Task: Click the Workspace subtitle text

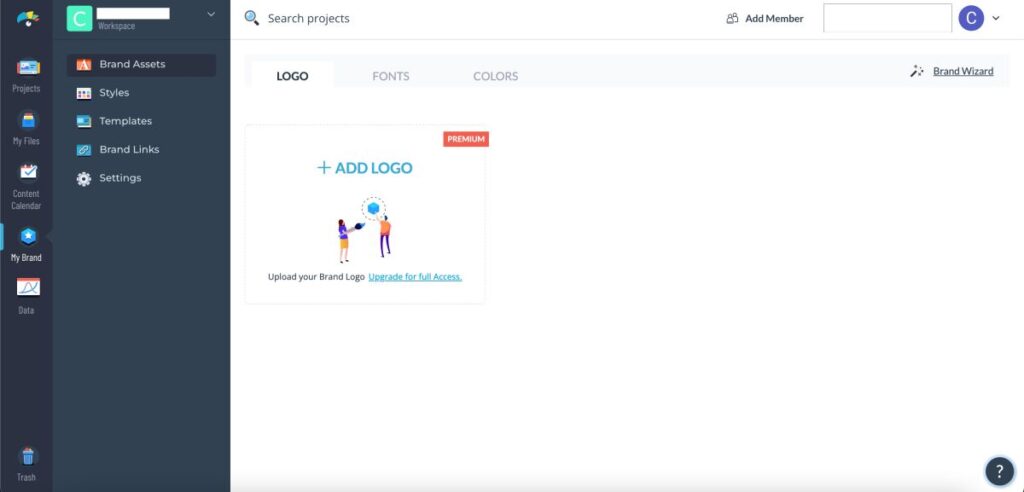Action: point(116,26)
